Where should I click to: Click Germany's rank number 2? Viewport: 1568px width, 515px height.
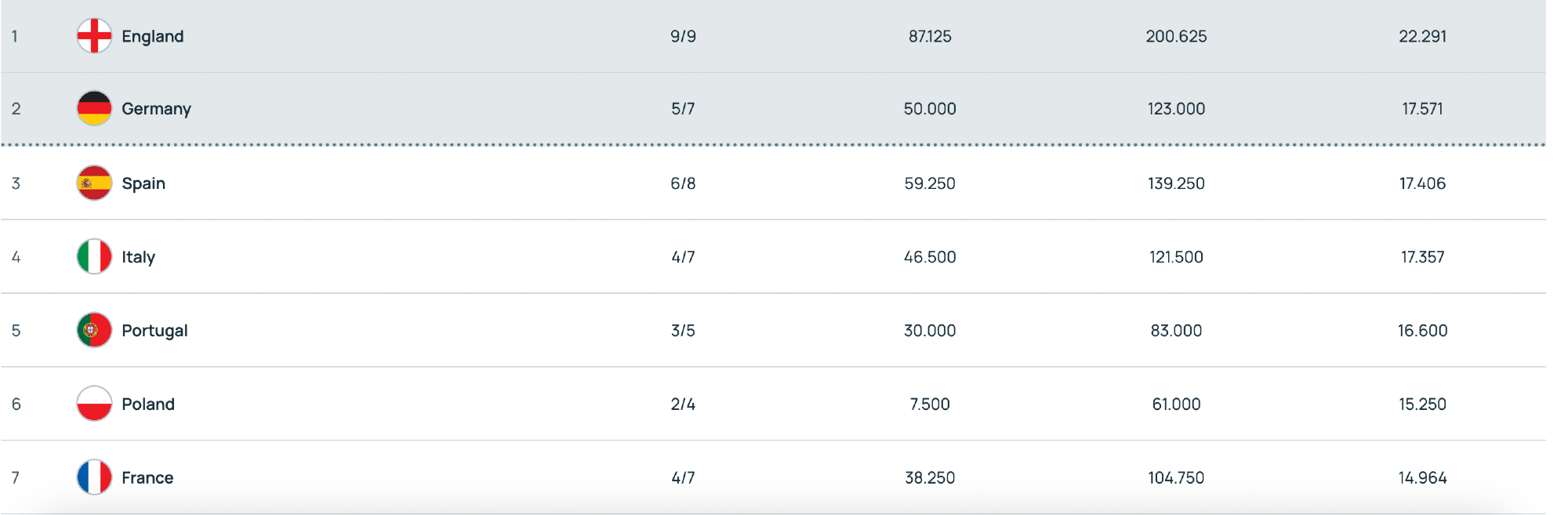(16, 109)
